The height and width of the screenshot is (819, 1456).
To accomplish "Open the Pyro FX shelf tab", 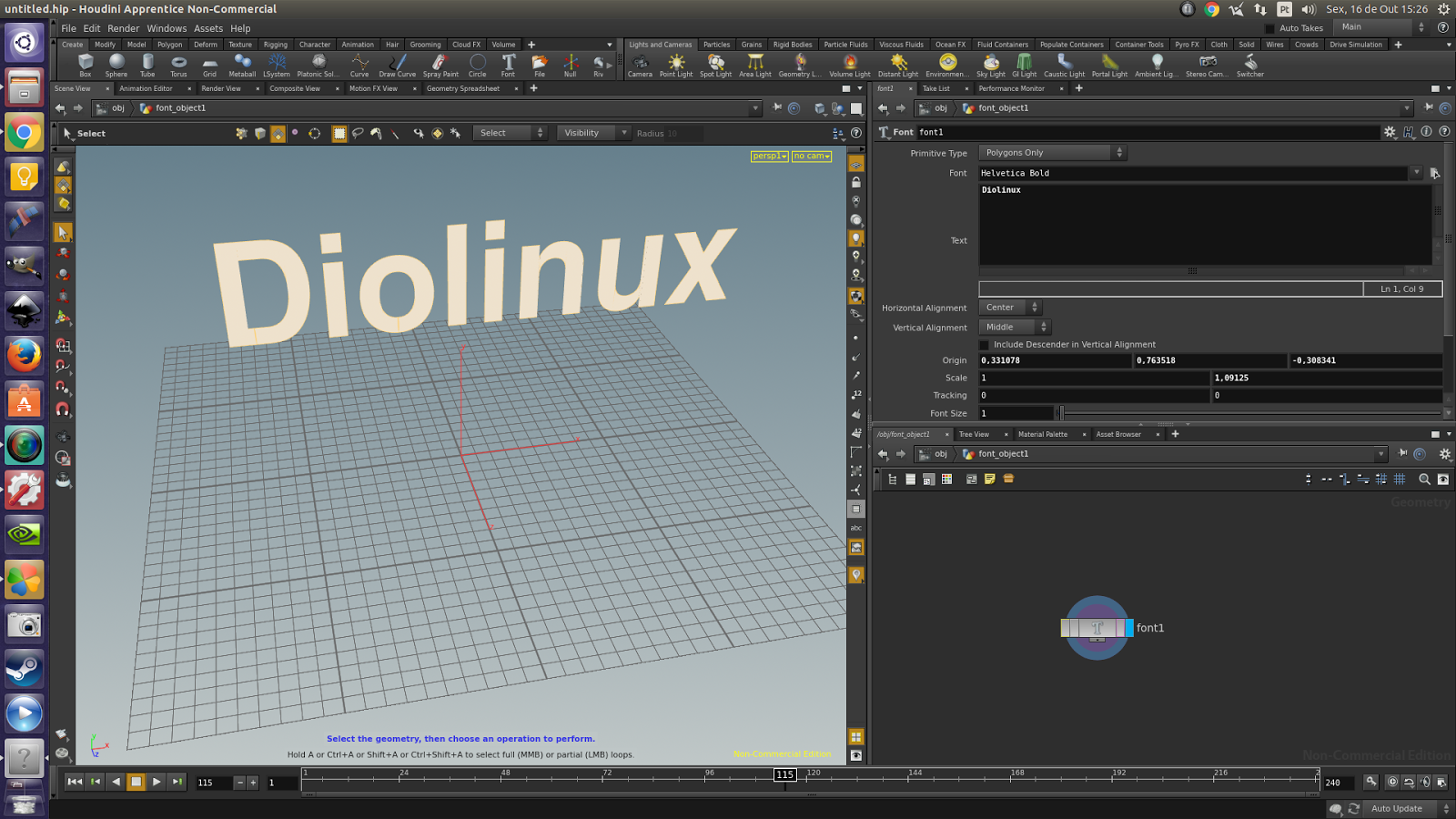I will pos(1187,45).
